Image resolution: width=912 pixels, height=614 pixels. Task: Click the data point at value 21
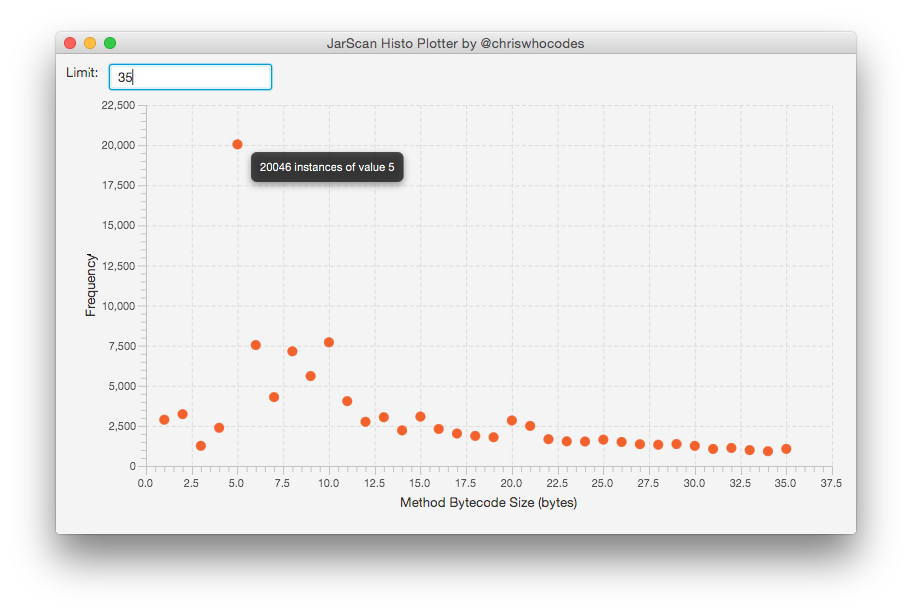[530, 426]
